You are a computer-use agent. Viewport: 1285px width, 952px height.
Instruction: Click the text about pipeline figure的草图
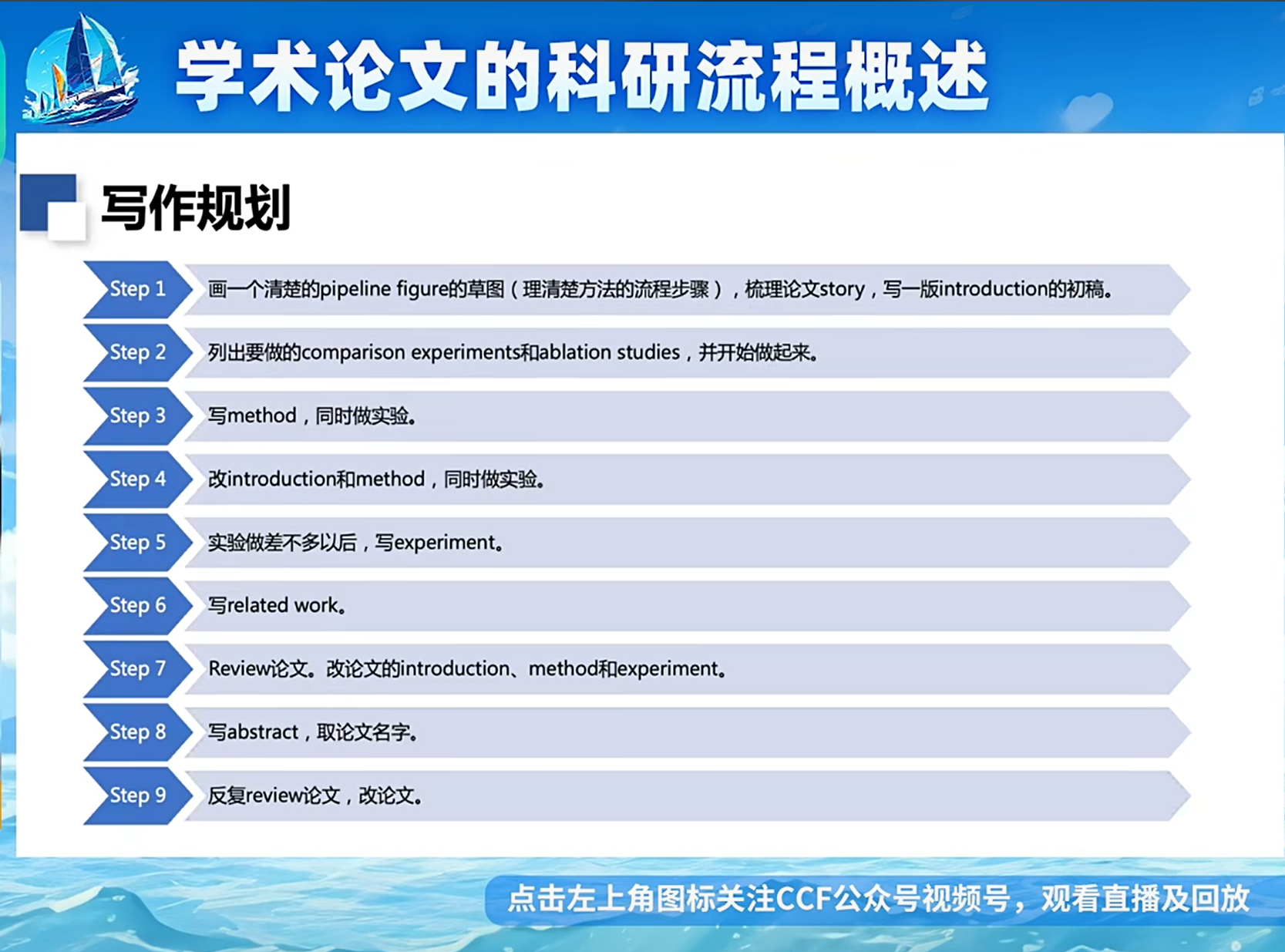pyautogui.click(x=661, y=289)
